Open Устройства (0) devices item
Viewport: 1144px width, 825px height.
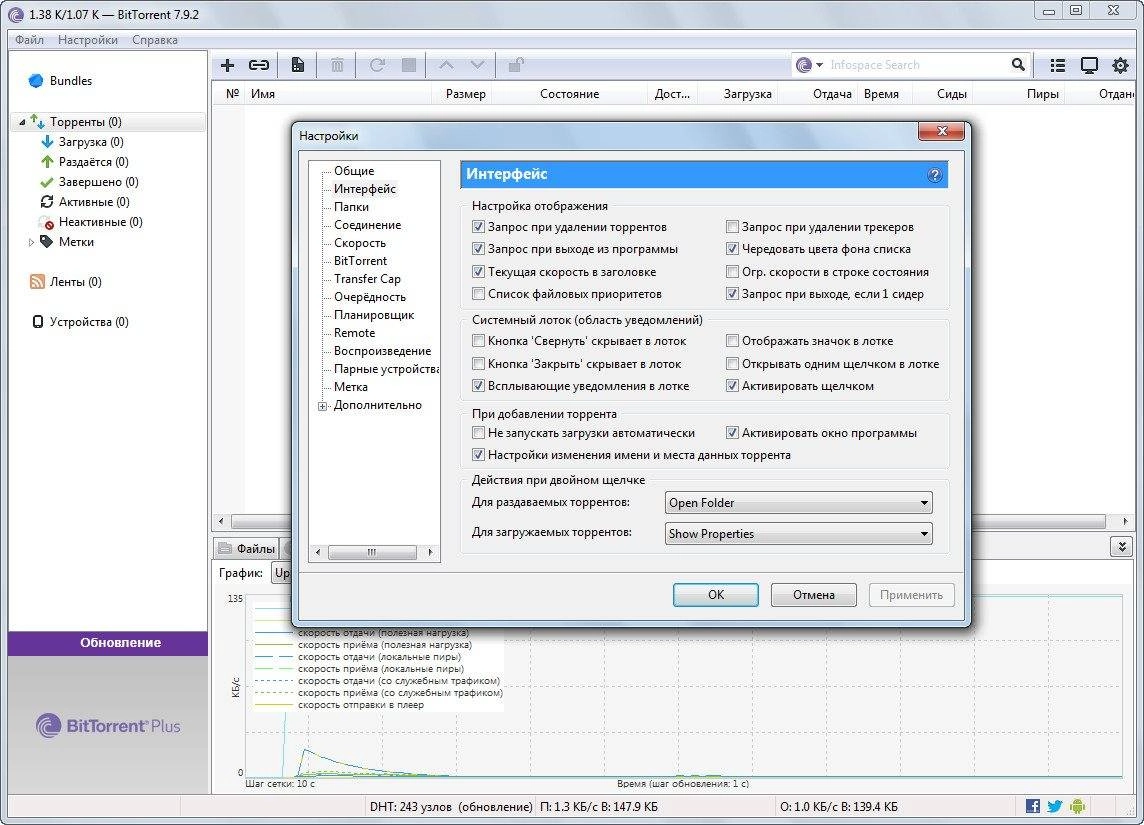pos(80,322)
